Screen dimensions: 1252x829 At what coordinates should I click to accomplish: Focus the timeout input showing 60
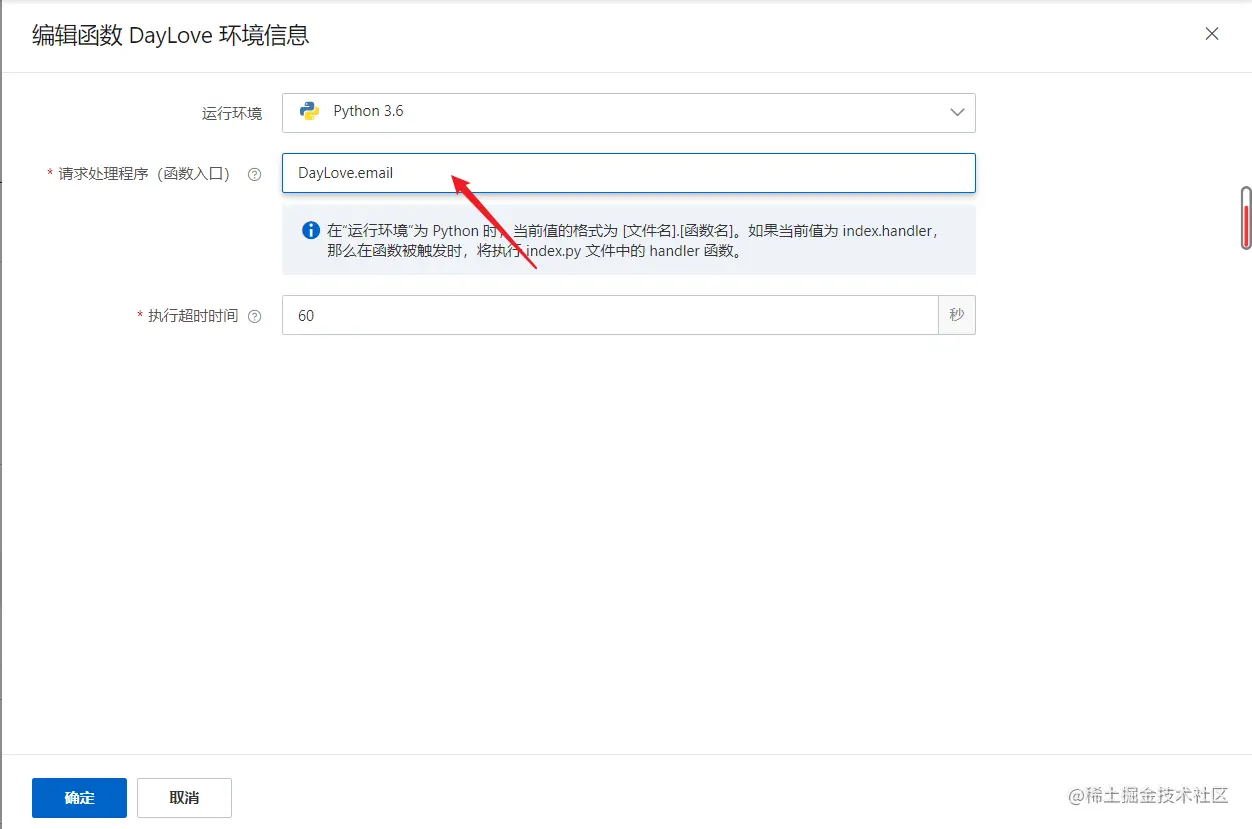coord(610,315)
